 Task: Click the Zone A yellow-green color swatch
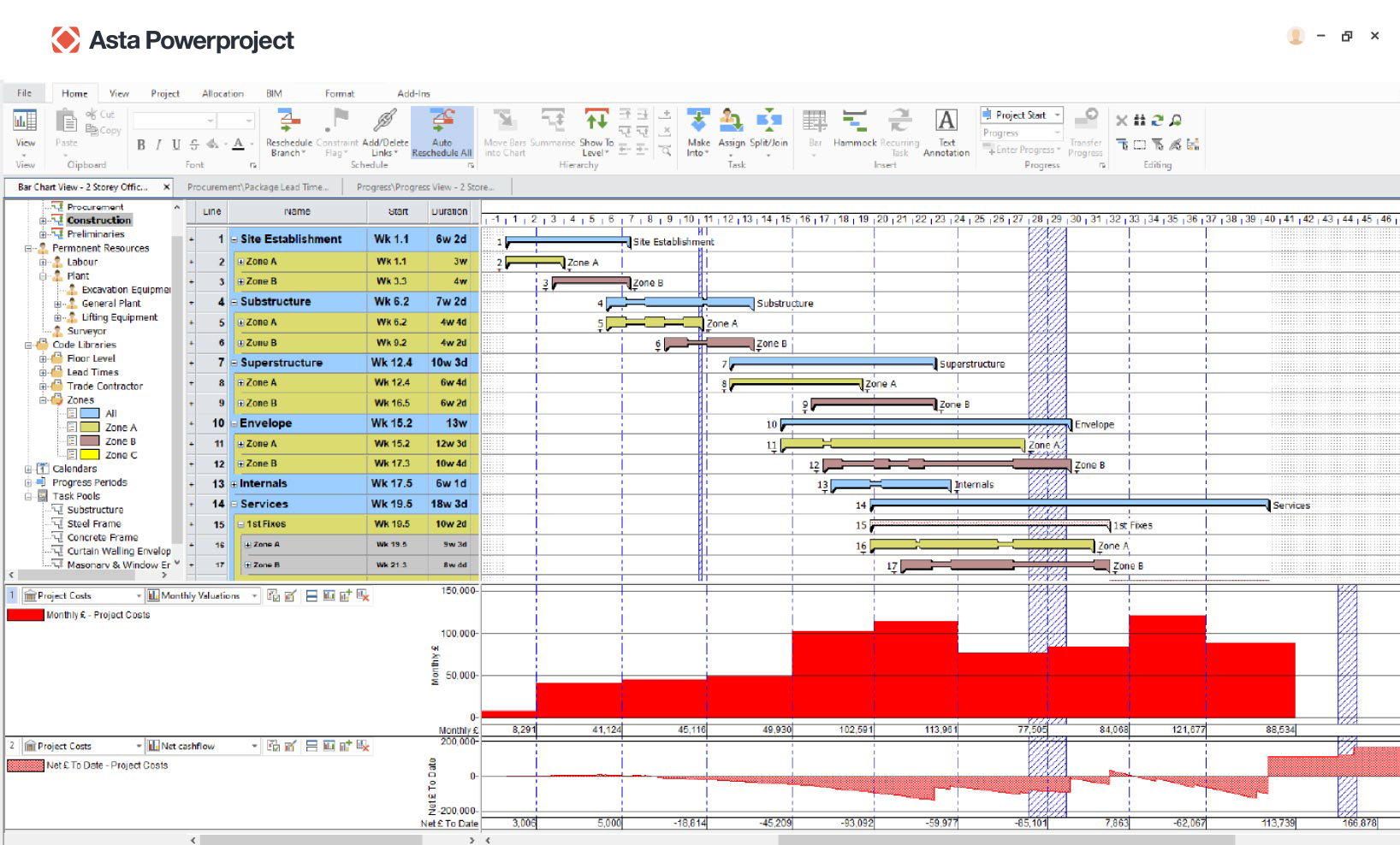(90, 428)
